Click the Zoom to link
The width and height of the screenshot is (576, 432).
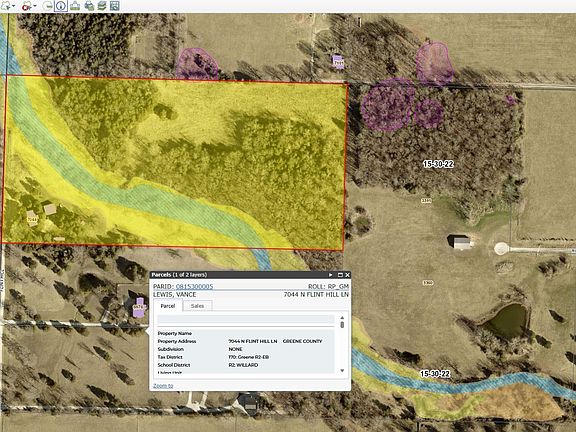tap(163, 386)
